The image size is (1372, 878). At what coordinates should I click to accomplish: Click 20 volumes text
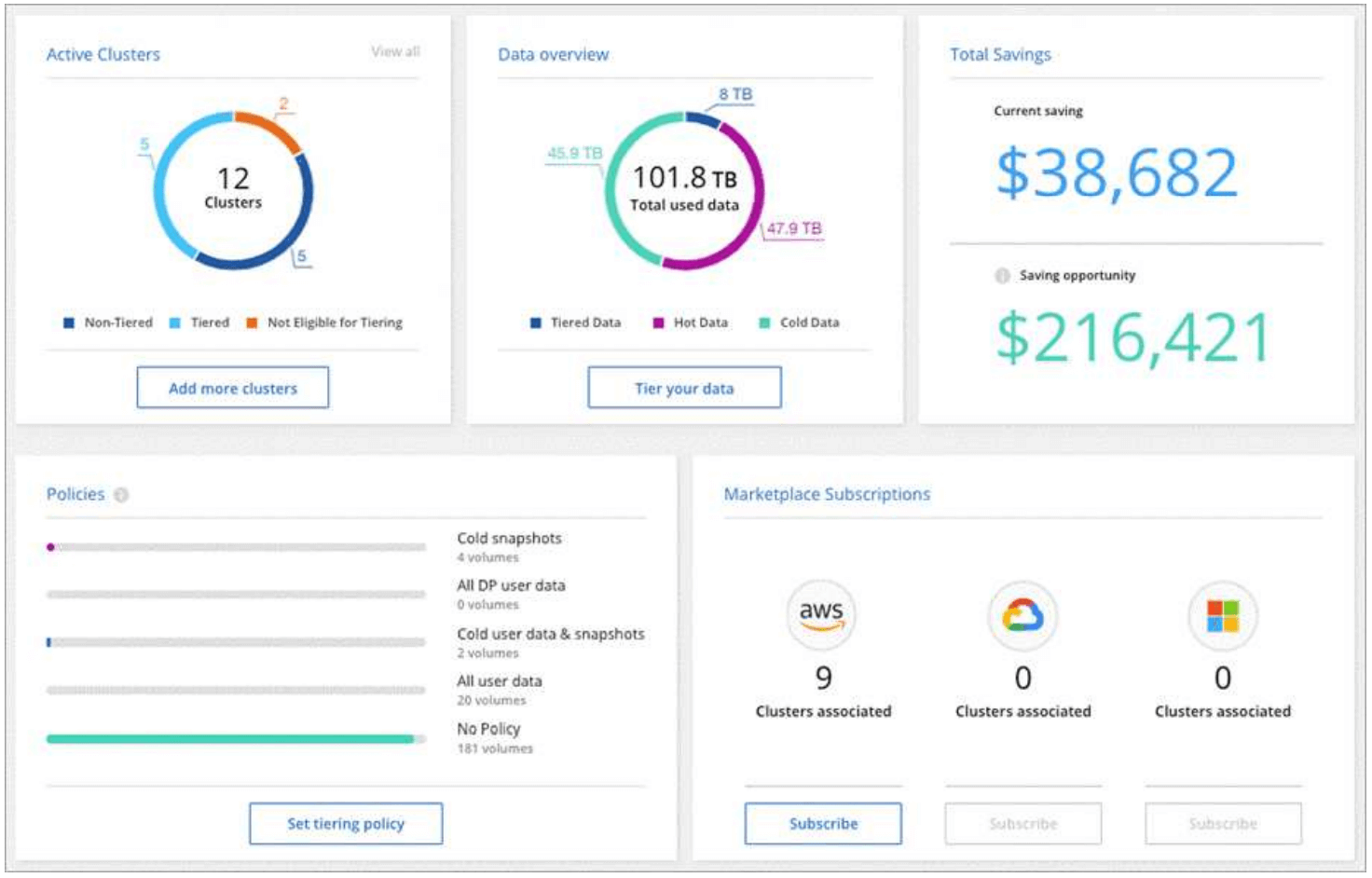coord(491,701)
